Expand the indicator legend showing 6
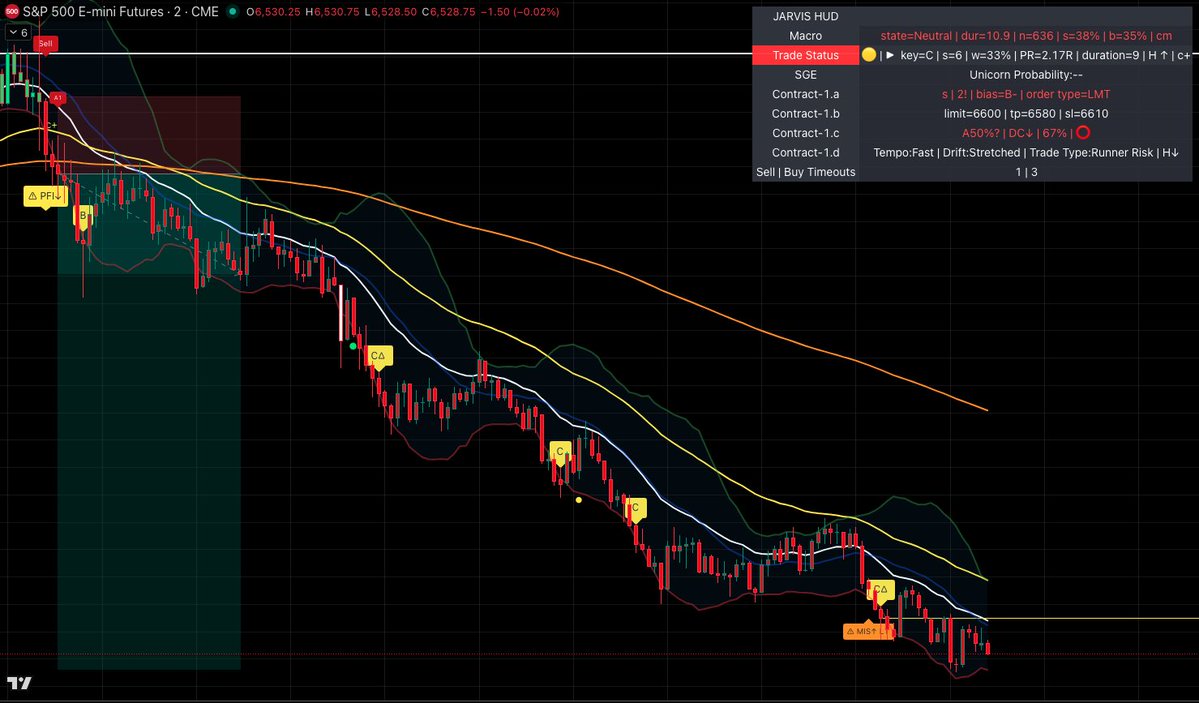 pos(18,33)
